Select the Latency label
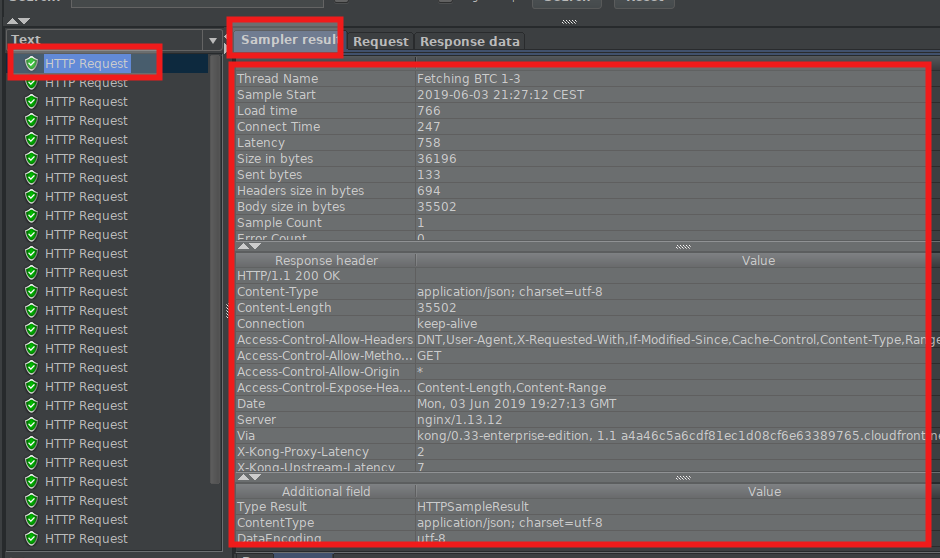940x558 pixels. (x=261, y=143)
